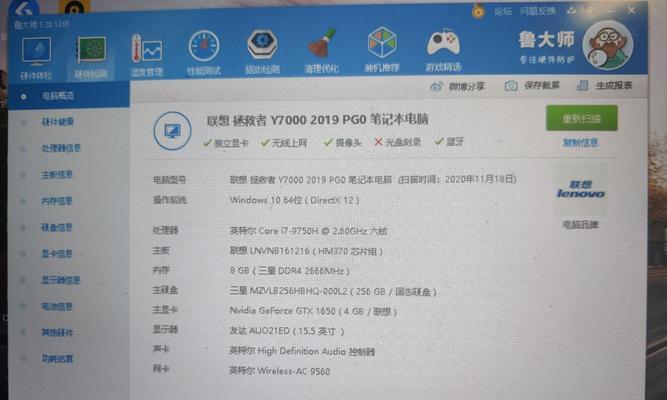
Task: Click the 摄像头 camera indicator
Action: point(342,142)
